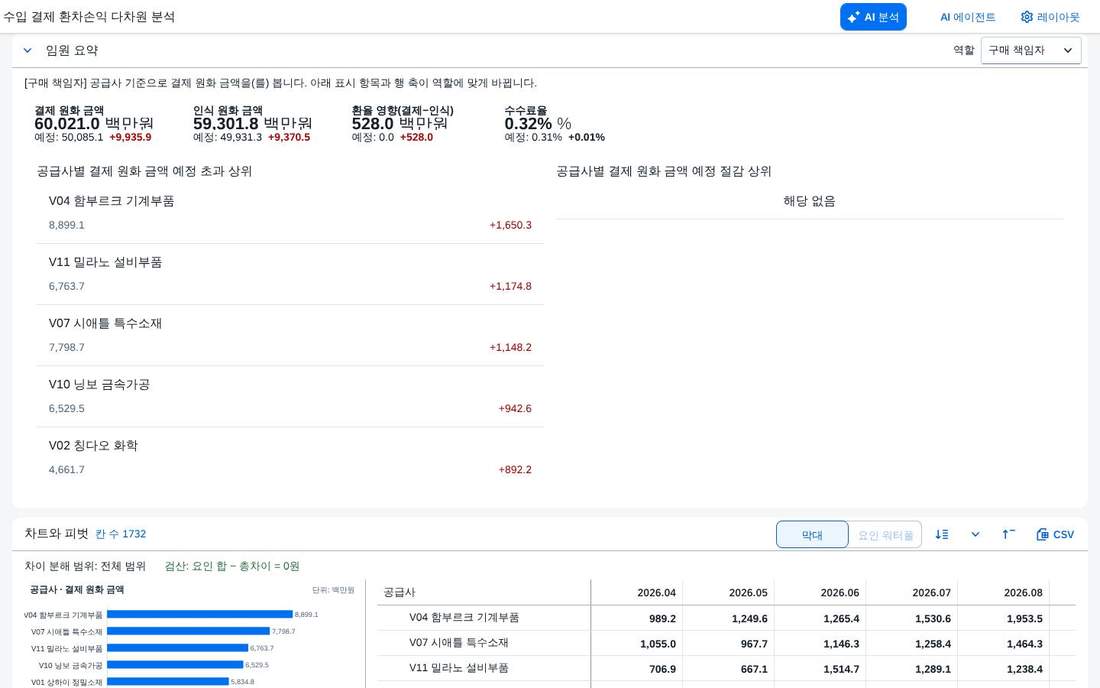Screen dimensions: 1100x688
Task: Open the 레이아웃 gear settings
Action: pos(1050,17)
